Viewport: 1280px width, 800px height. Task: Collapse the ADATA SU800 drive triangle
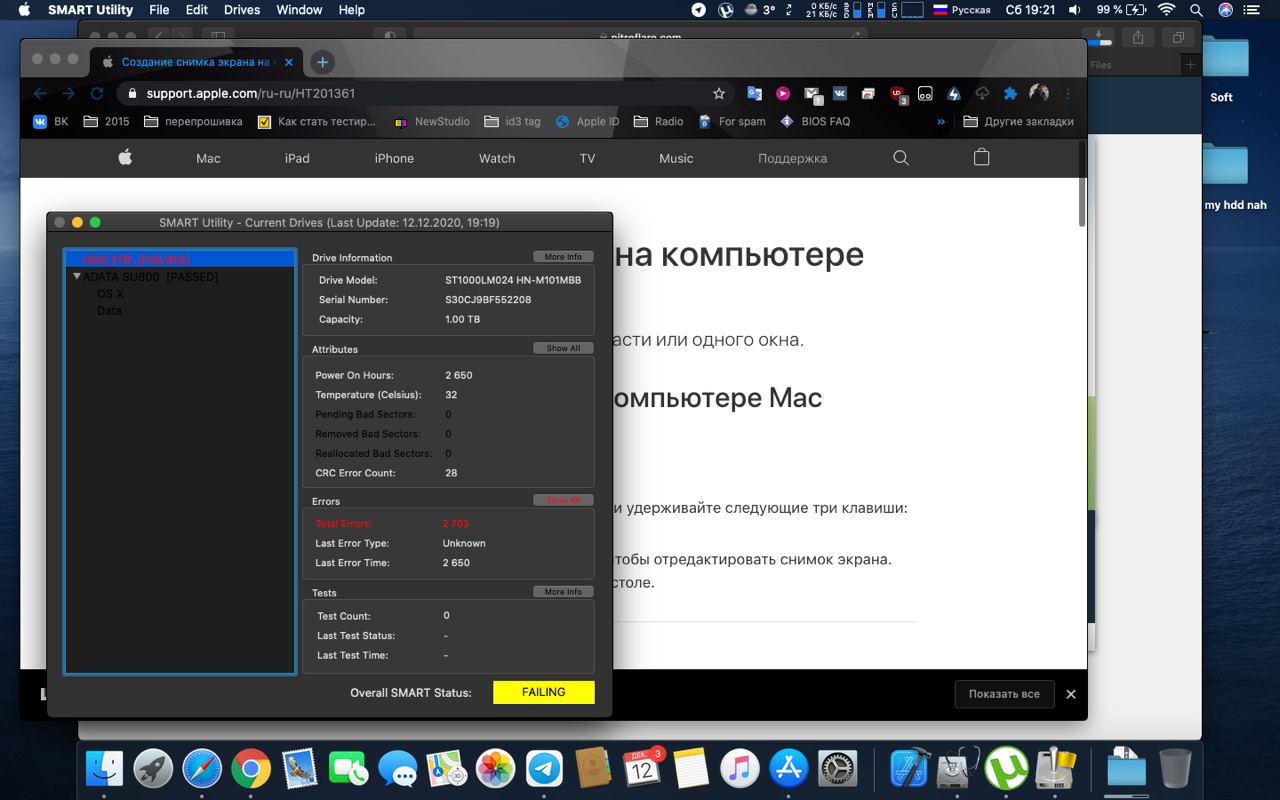77,277
